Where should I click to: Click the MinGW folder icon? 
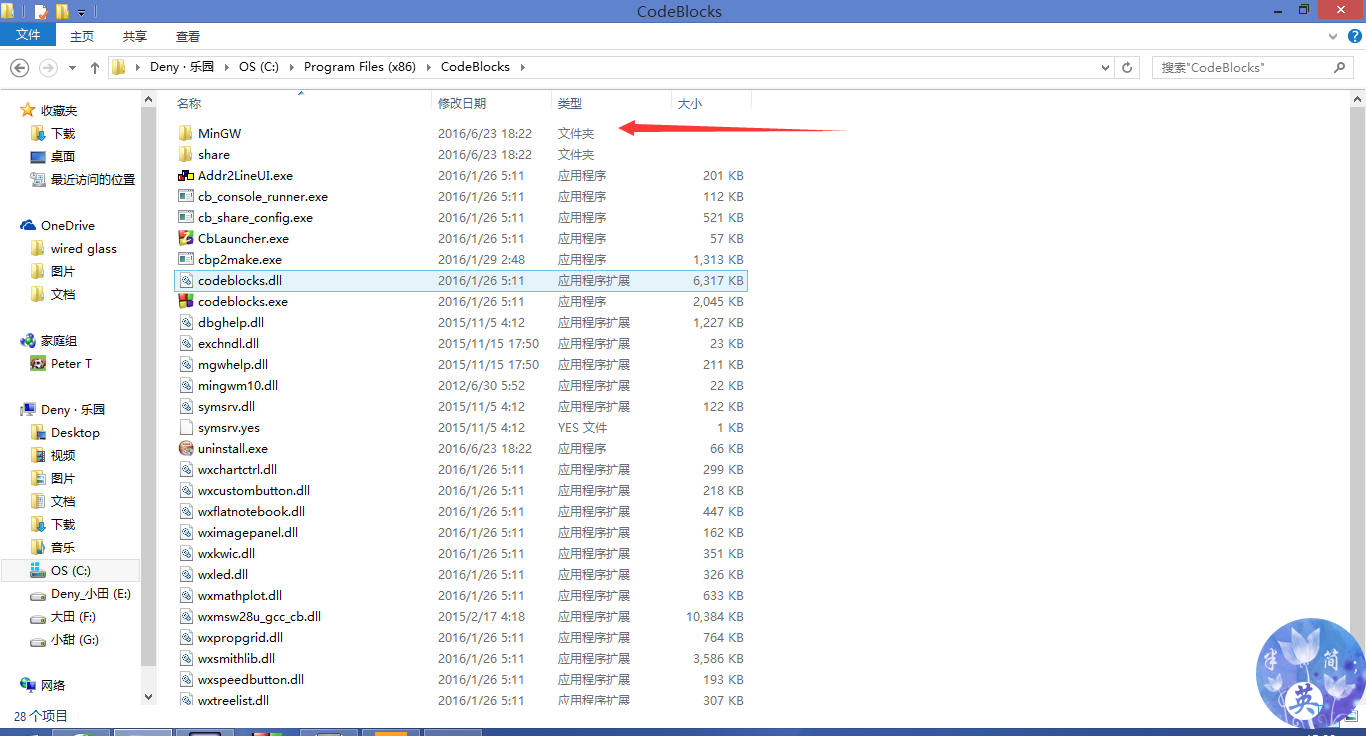[185, 133]
